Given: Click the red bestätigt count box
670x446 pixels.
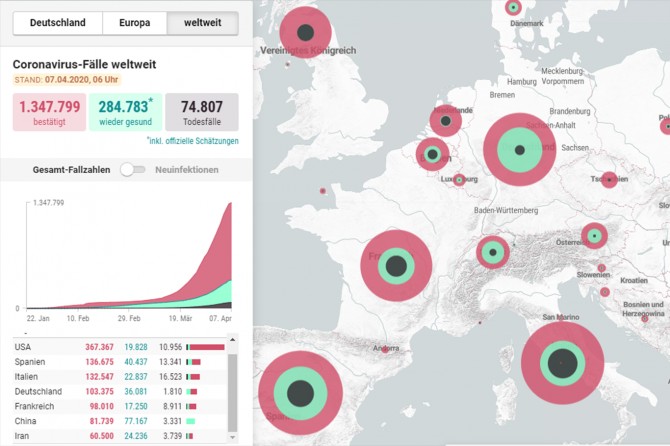Looking at the screenshot, I should 47,112.
